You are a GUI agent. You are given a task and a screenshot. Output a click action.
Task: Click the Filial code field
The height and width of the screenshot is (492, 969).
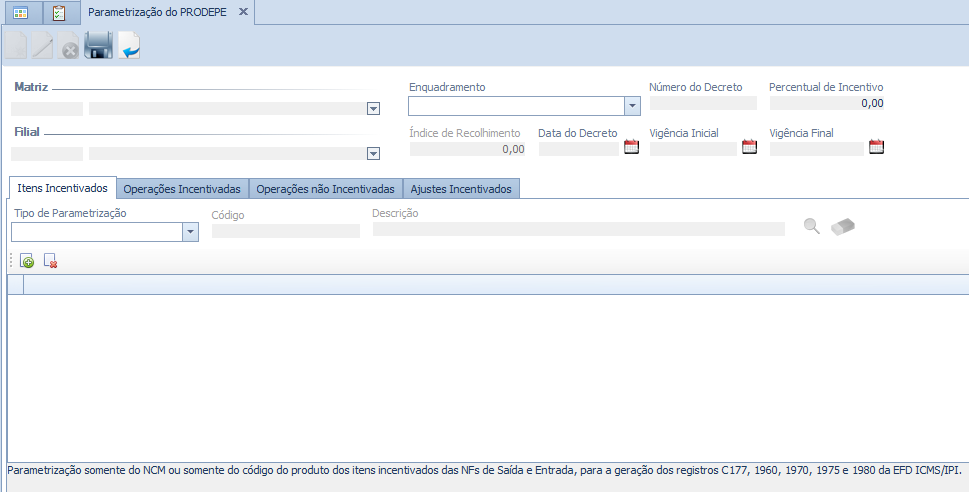coord(47,154)
